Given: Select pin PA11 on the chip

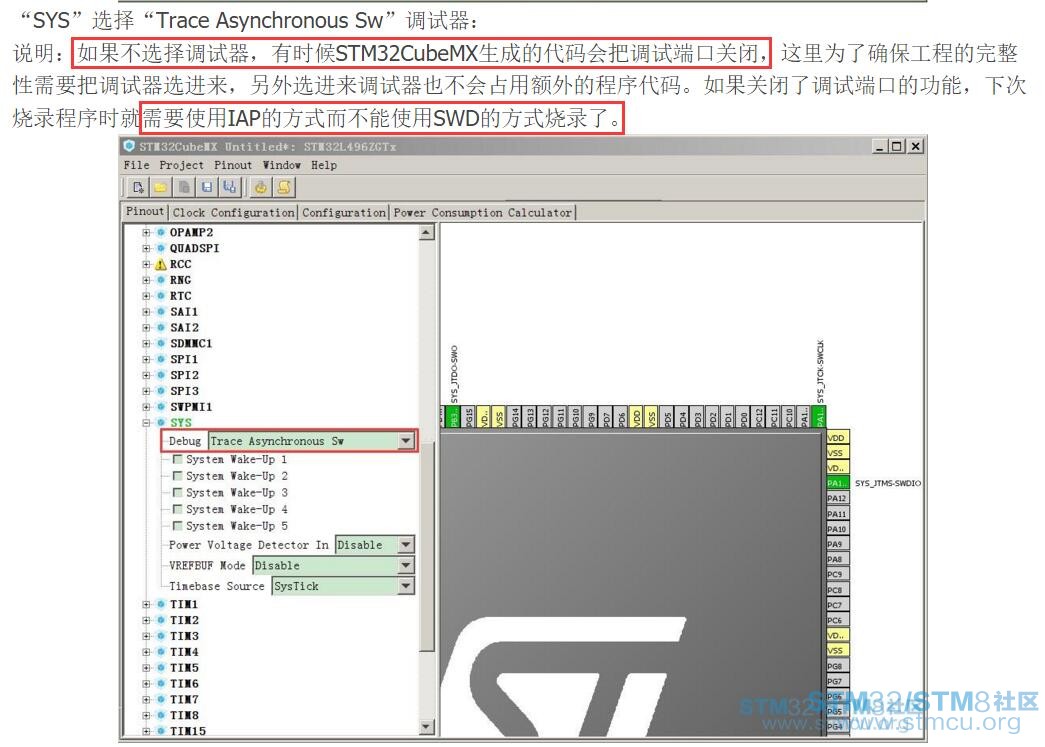Looking at the screenshot, I should click(x=837, y=514).
